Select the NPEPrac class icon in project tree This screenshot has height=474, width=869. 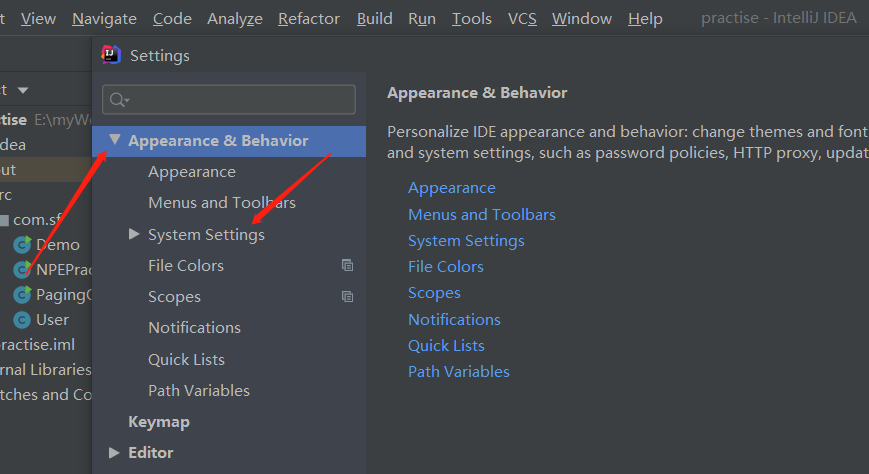click(22, 269)
